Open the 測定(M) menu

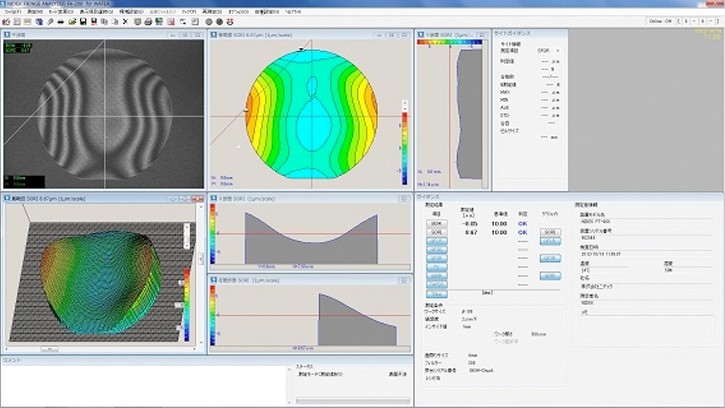point(35,12)
